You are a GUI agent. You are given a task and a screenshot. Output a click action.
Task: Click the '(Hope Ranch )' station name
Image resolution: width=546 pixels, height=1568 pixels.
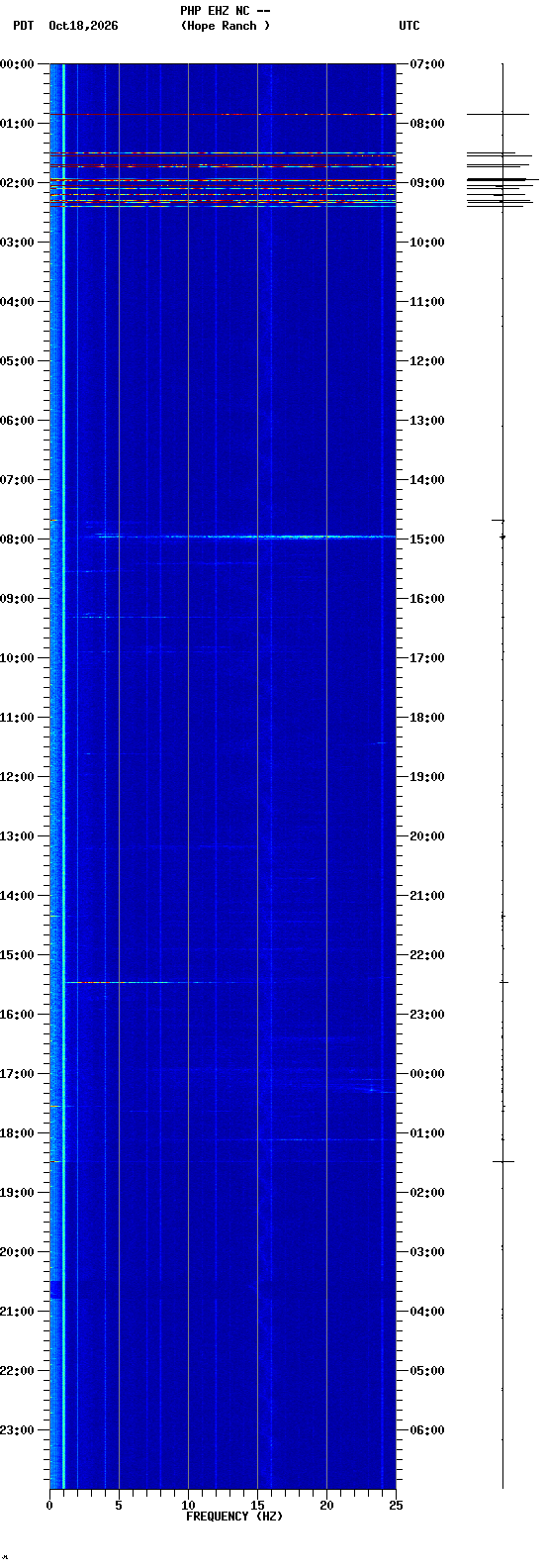[226, 26]
